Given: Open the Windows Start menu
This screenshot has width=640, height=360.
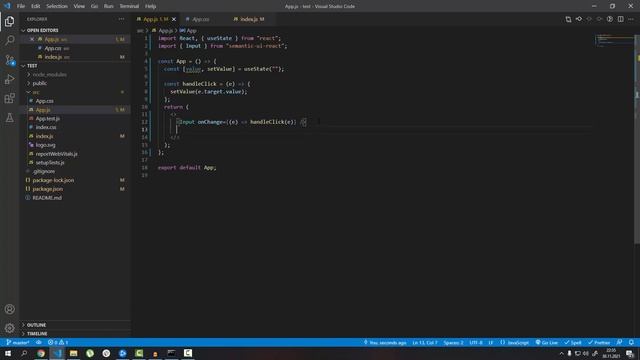Looking at the screenshot, I should click(x=8, y=353).
